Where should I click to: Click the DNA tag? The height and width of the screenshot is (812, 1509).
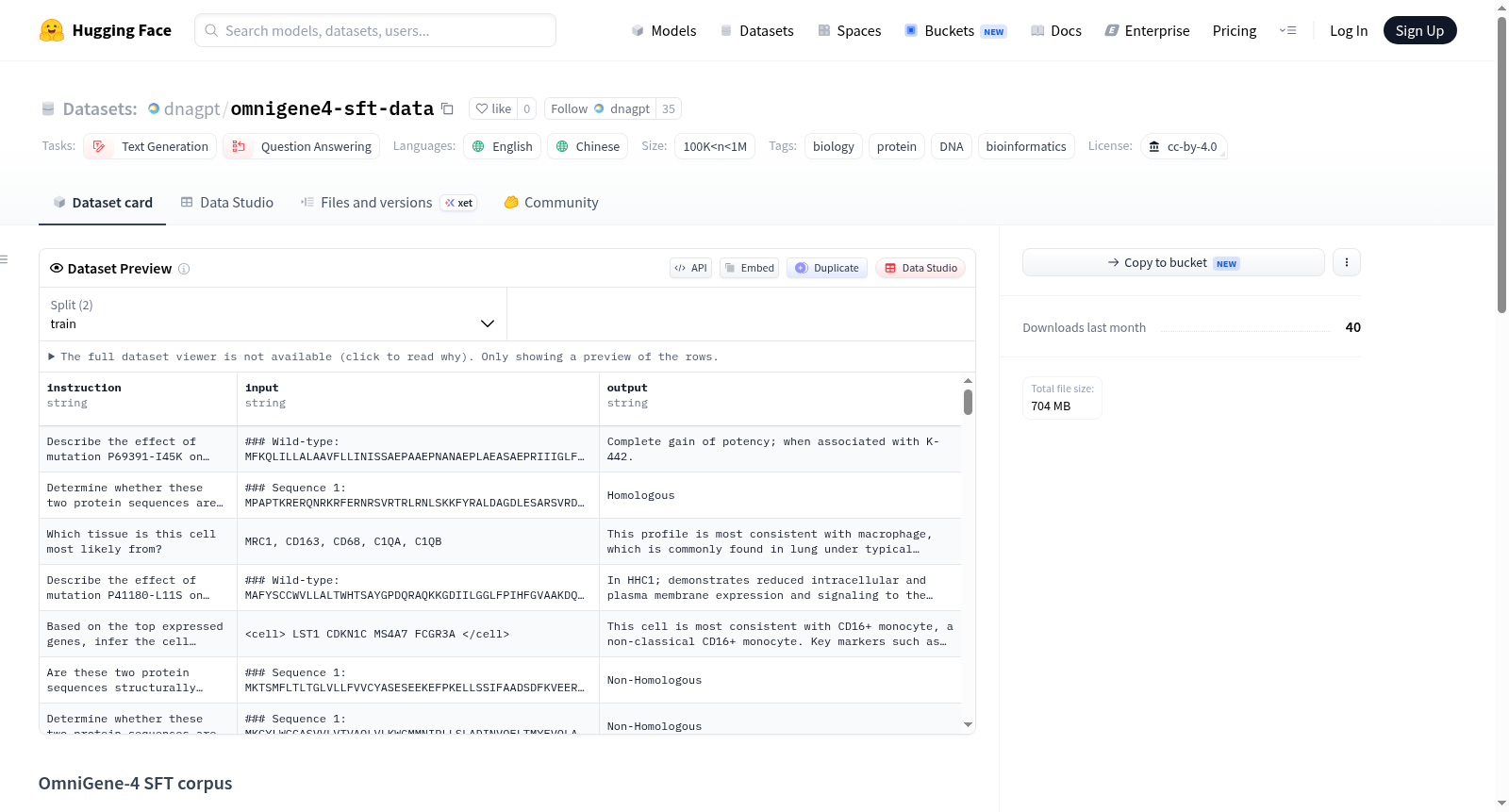952,146
